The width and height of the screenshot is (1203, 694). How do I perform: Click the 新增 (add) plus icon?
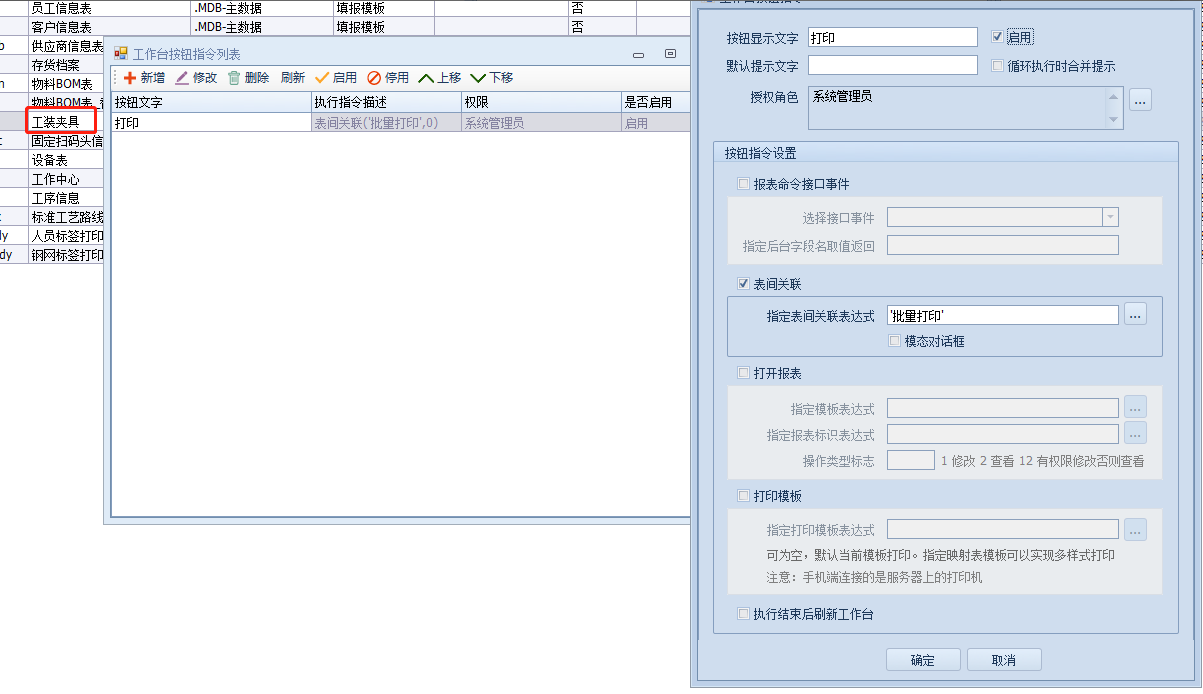(x=130, y=78)
